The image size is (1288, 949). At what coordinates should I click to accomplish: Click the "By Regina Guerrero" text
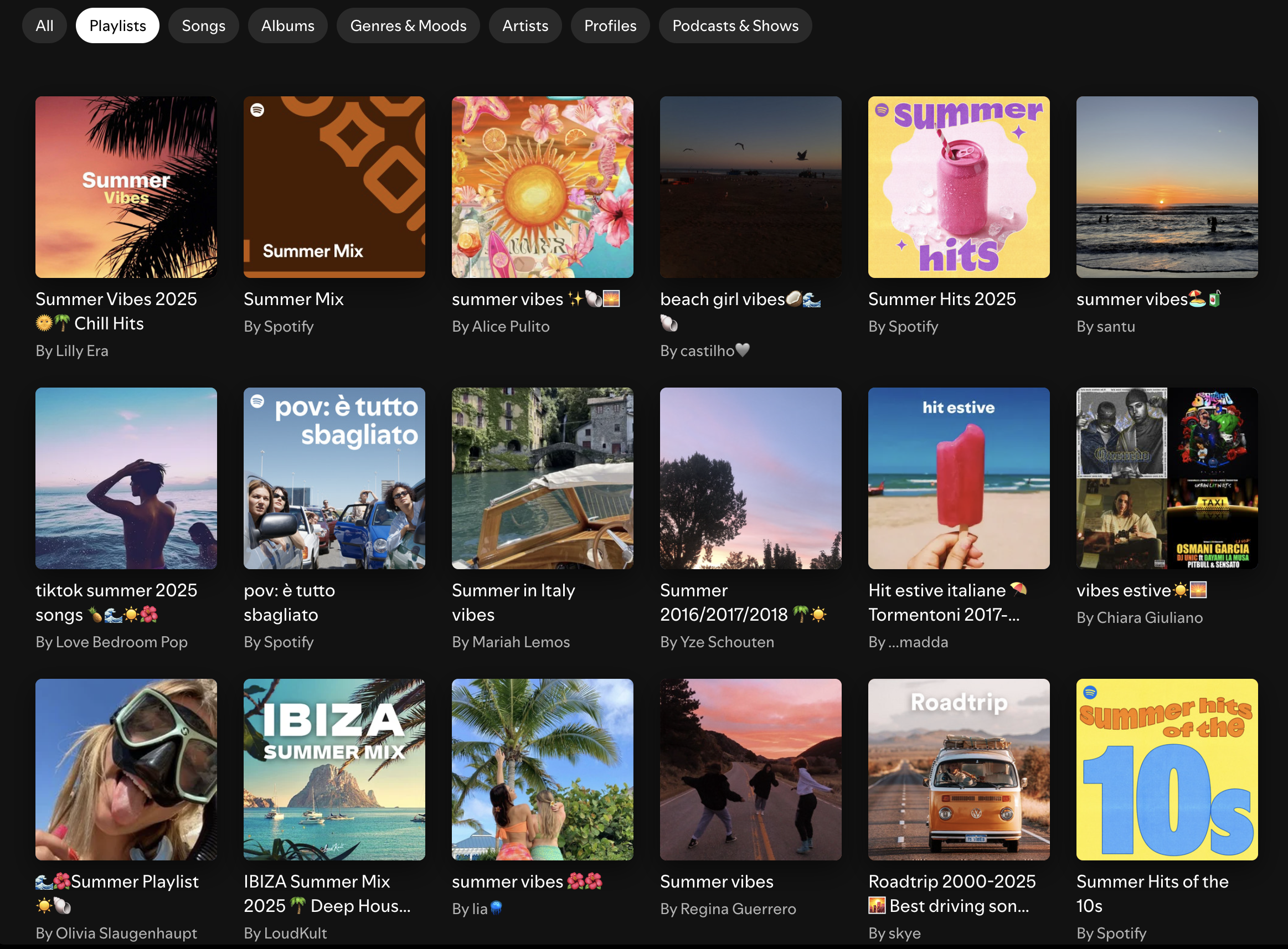pos(728,909)
